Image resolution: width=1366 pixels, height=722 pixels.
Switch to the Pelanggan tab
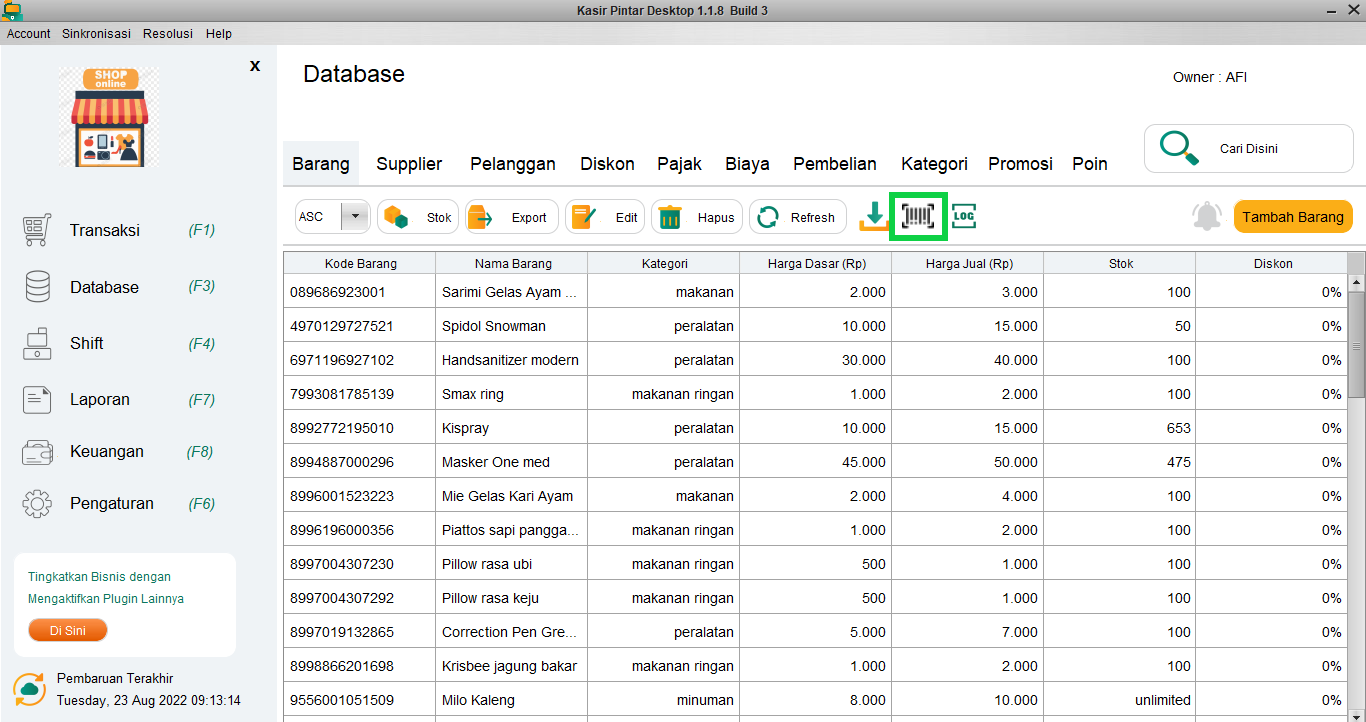click(513, 164)
